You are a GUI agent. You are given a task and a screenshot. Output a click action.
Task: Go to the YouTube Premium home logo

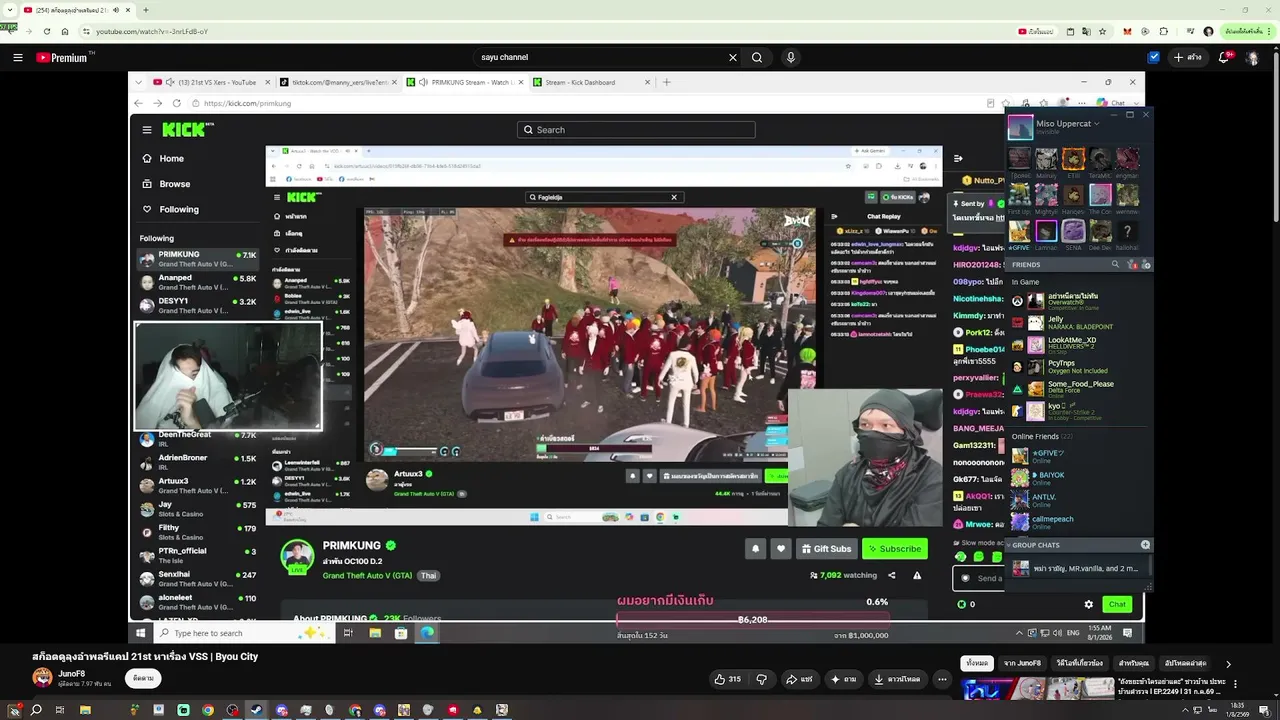[62, 58]
